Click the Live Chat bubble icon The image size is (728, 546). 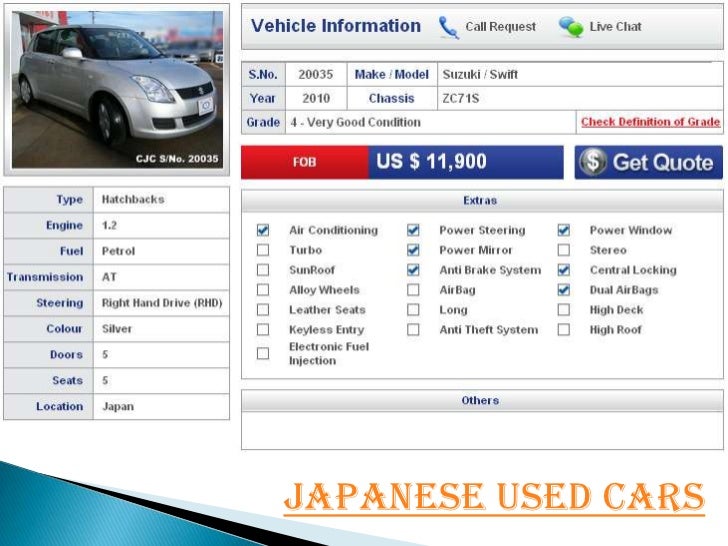click(571, 27)
